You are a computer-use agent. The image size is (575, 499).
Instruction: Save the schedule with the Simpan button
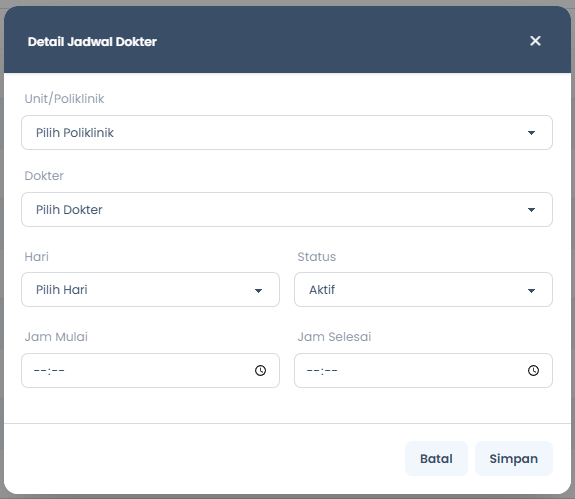pos(513,459)
